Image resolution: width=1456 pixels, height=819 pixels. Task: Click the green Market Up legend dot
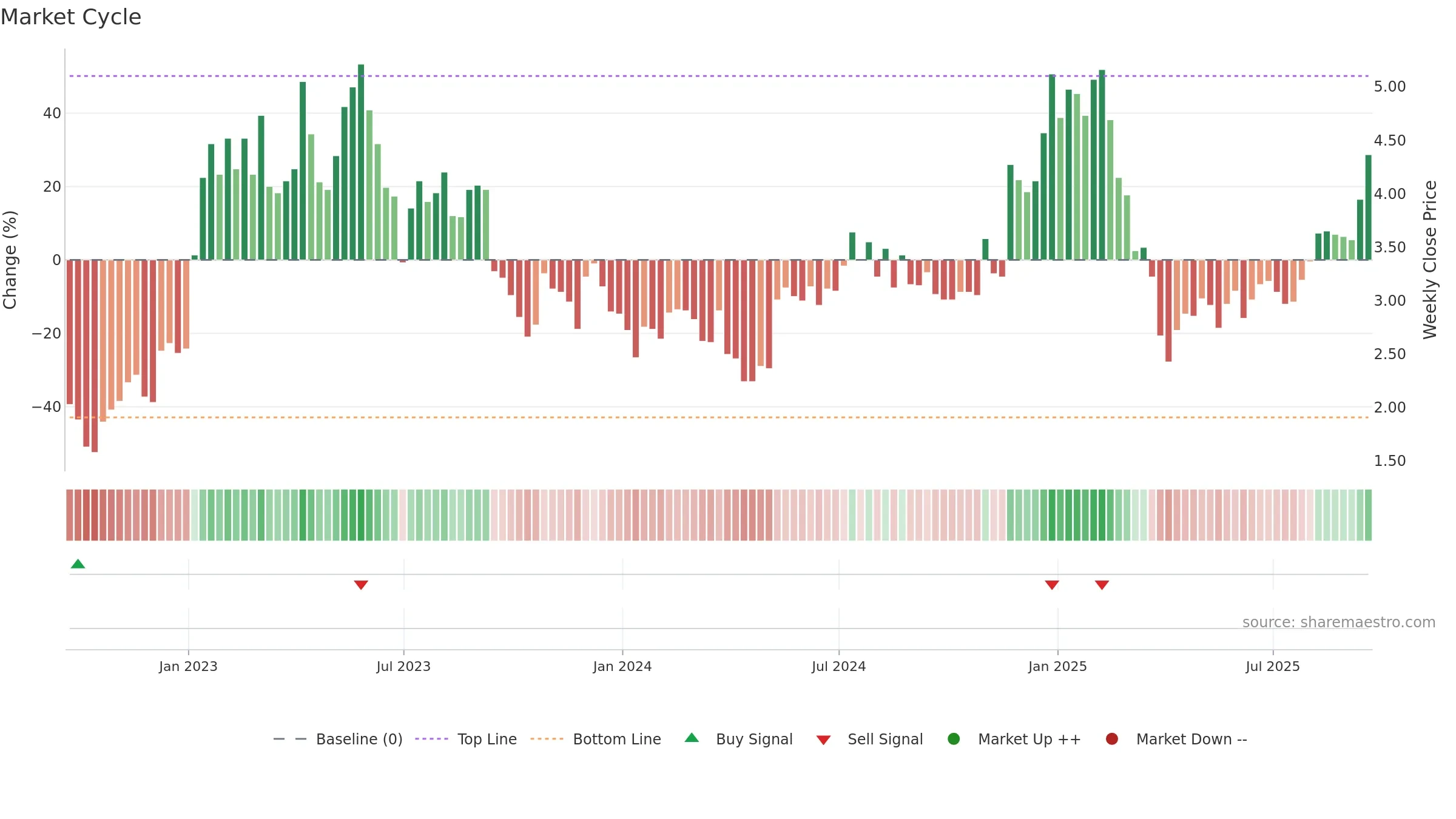pyautogui.click(x=954, y=739)
